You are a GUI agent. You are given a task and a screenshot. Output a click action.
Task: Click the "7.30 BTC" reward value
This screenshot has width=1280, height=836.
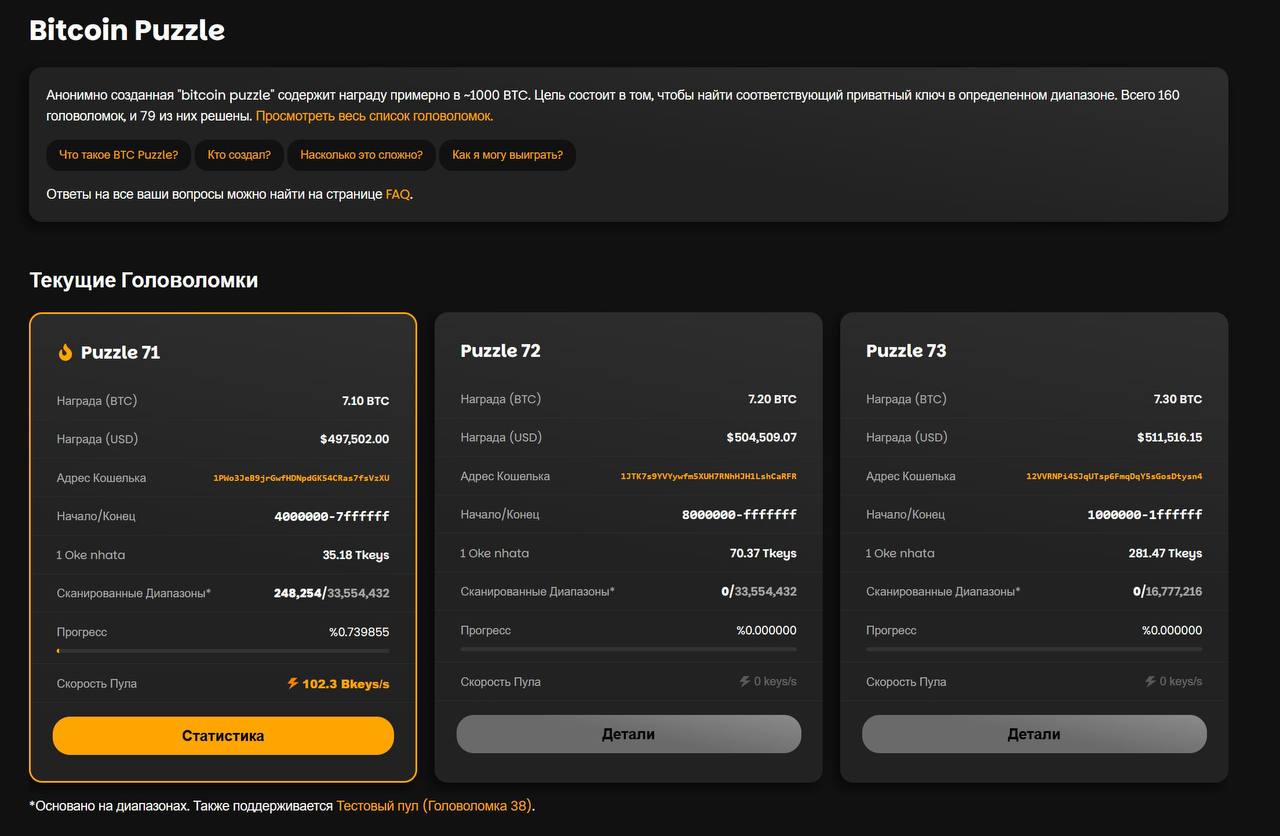click(1178, 399)
